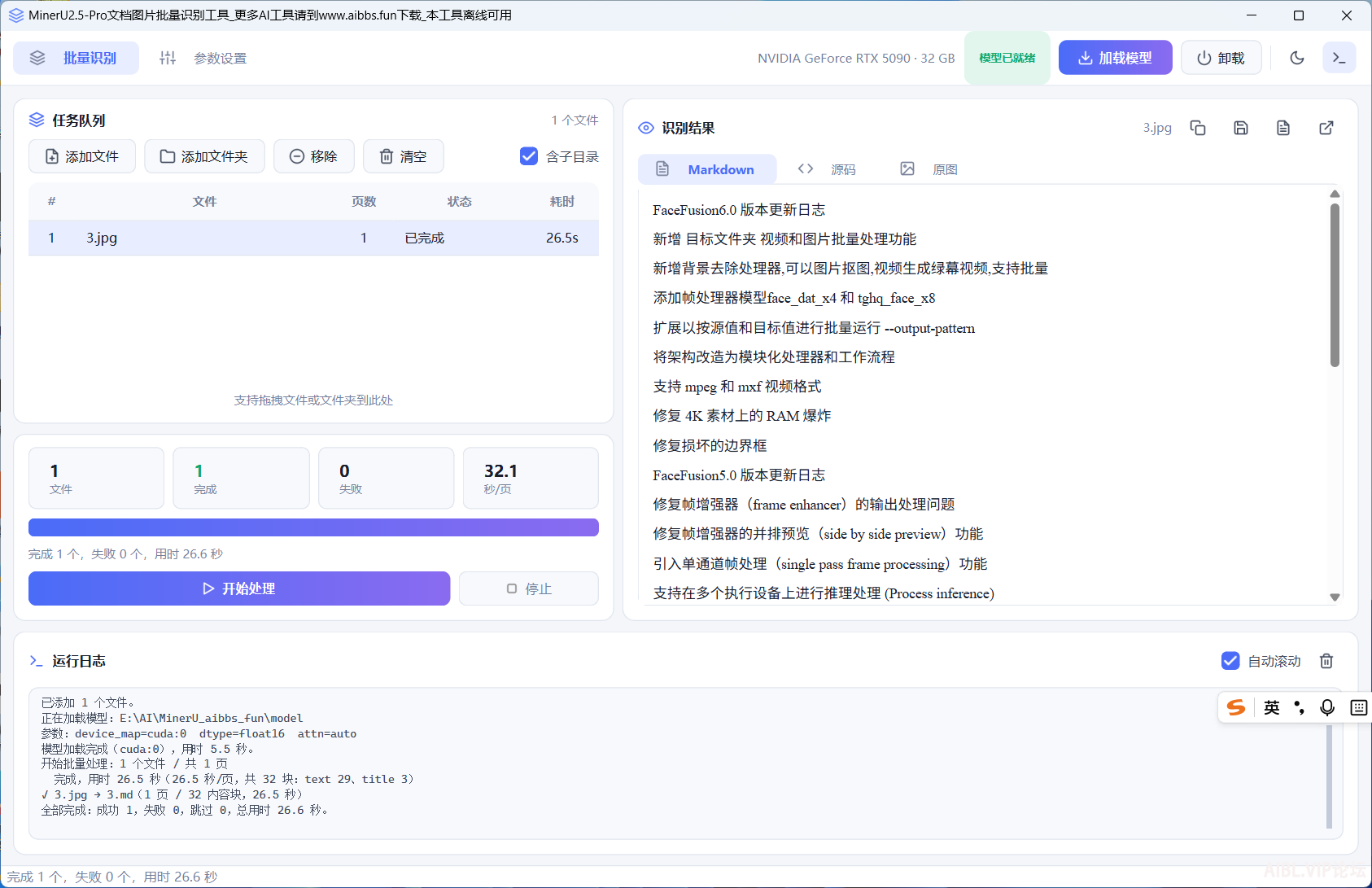
Task: Click 清空 to clear the queue
Action: (x=404, y=156)
